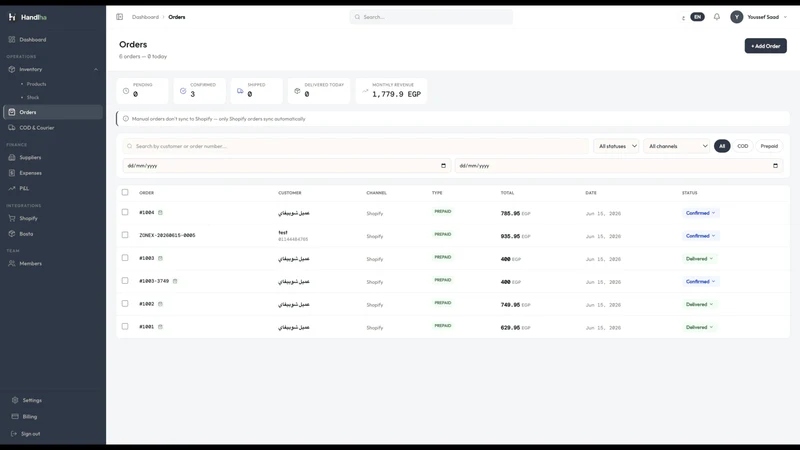Open the calendar picker on the first date field
The width and height of the screenshot is (800, 450).
[443, 165]
